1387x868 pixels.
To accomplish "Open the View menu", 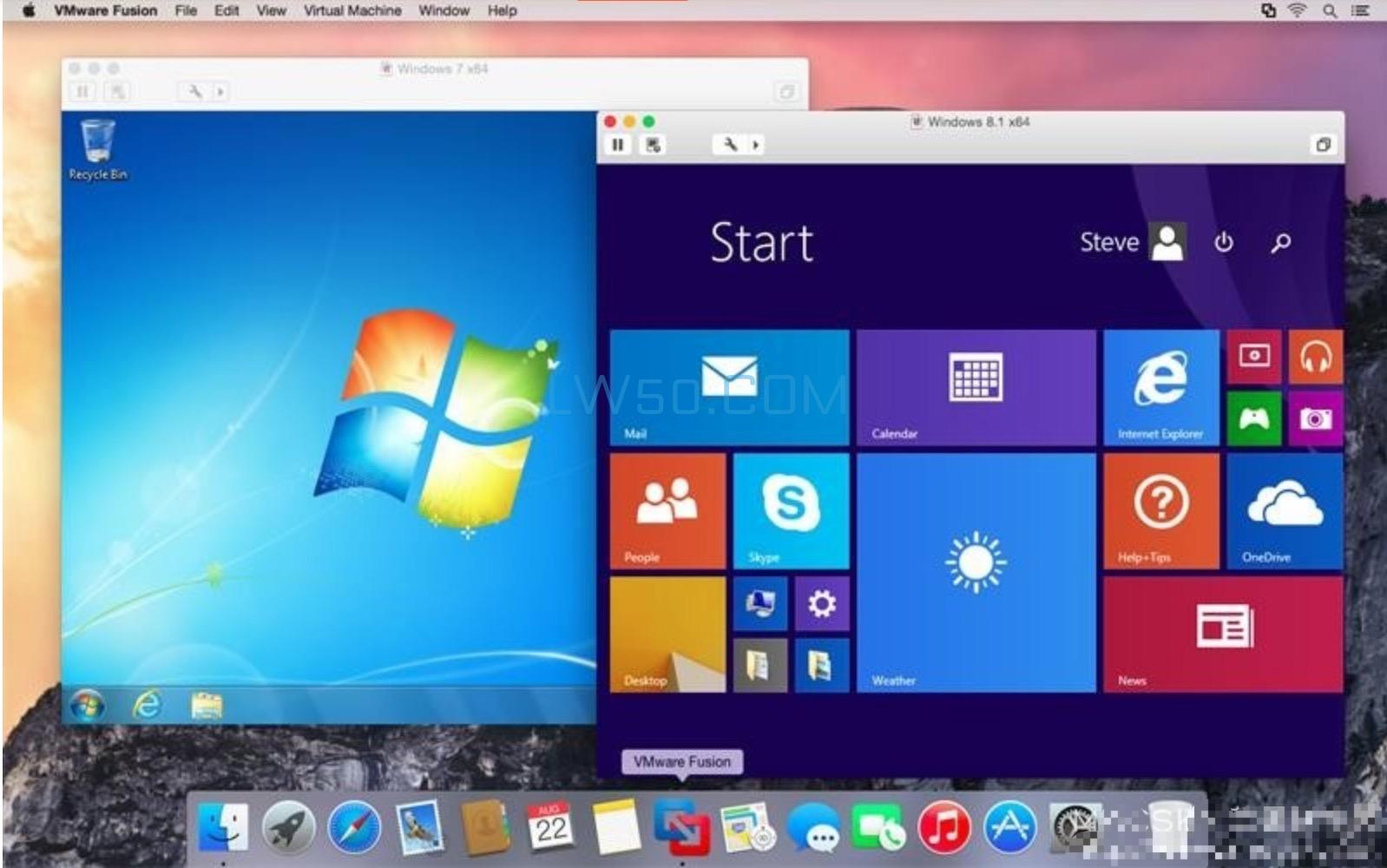I will point(271,10).
